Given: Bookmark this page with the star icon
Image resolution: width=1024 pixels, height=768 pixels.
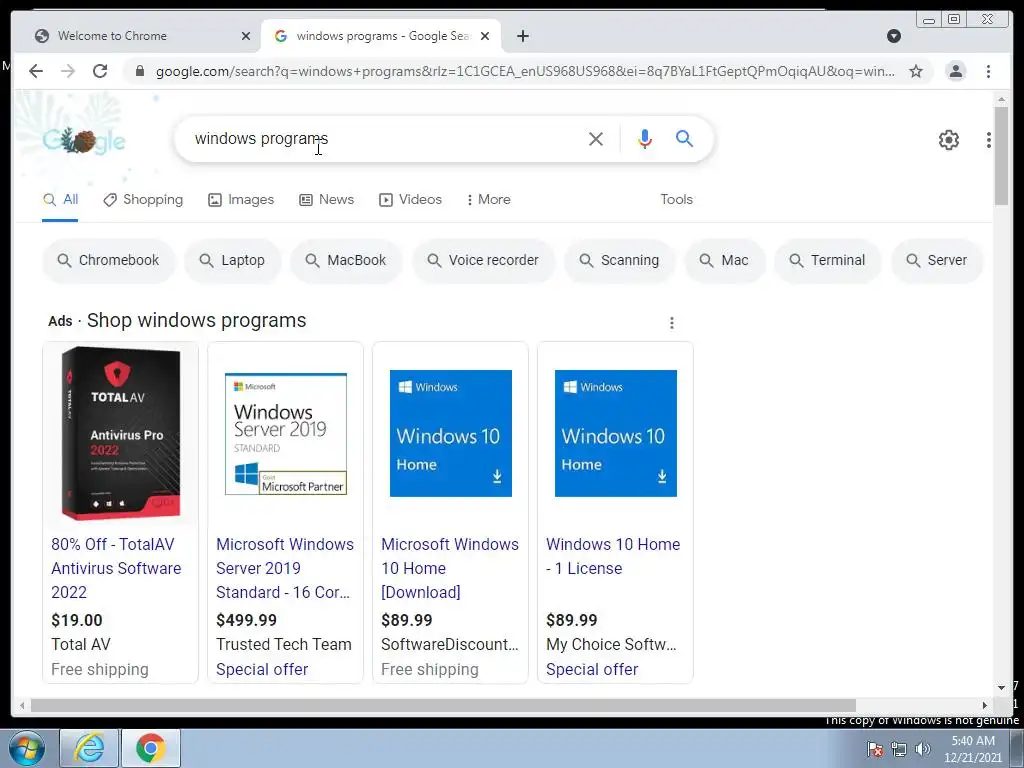Looking at the screenshot, I should click(x=916, y=71).
